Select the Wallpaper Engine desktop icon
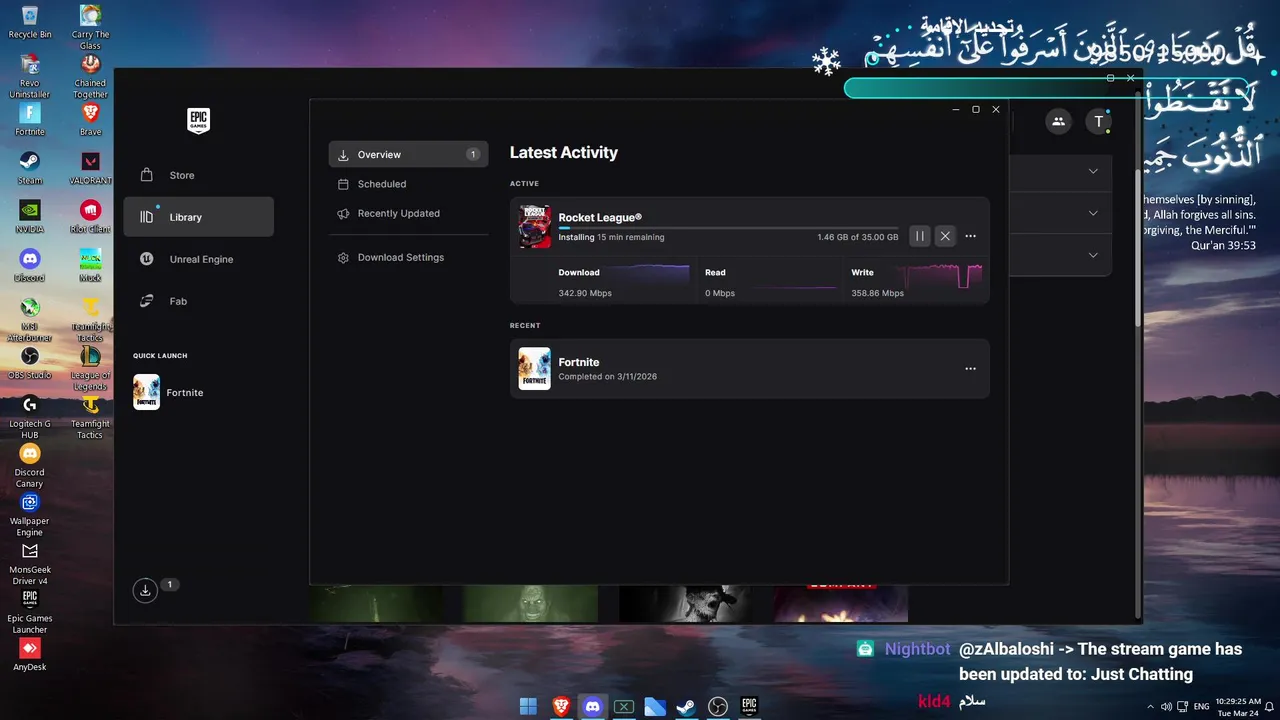Viewport: 1280px width, 720px height. (x=30, y=515)
